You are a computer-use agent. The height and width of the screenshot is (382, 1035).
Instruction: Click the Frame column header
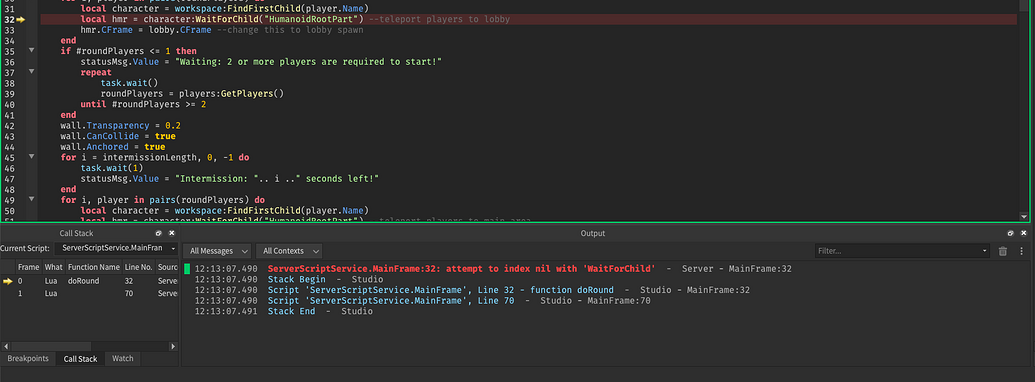(x=28, y=267)
